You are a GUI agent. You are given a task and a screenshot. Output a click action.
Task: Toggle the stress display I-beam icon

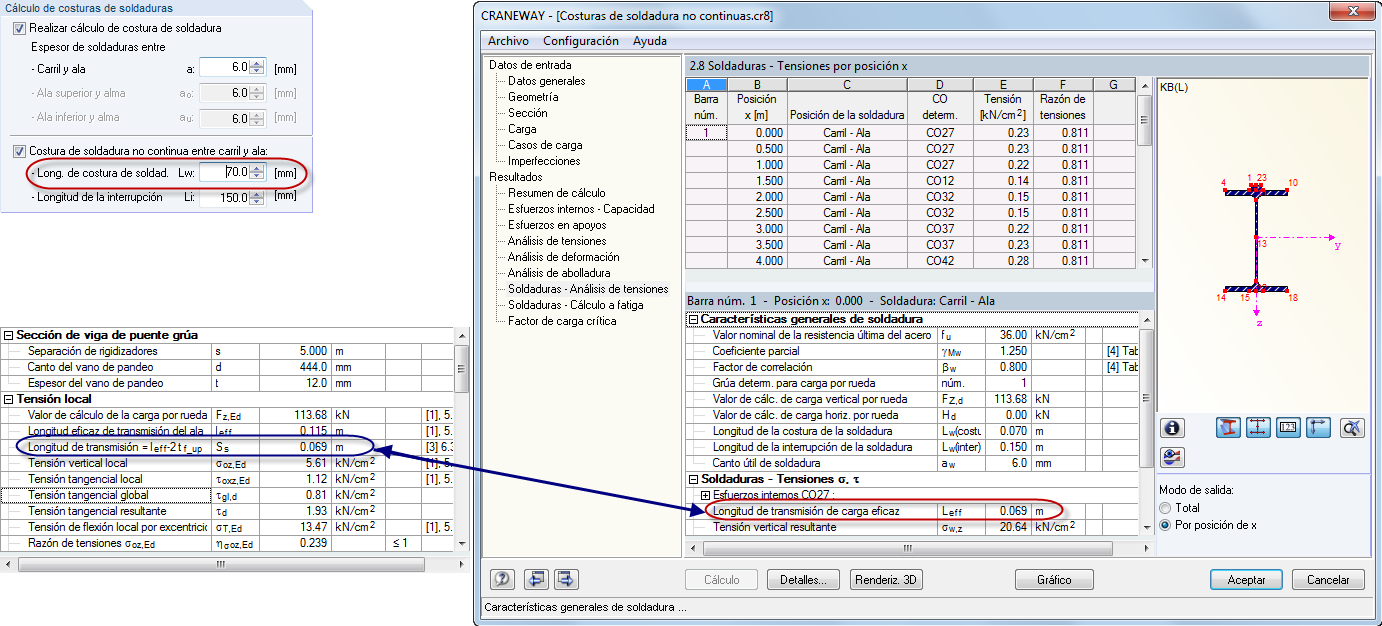click(1228, 427)
